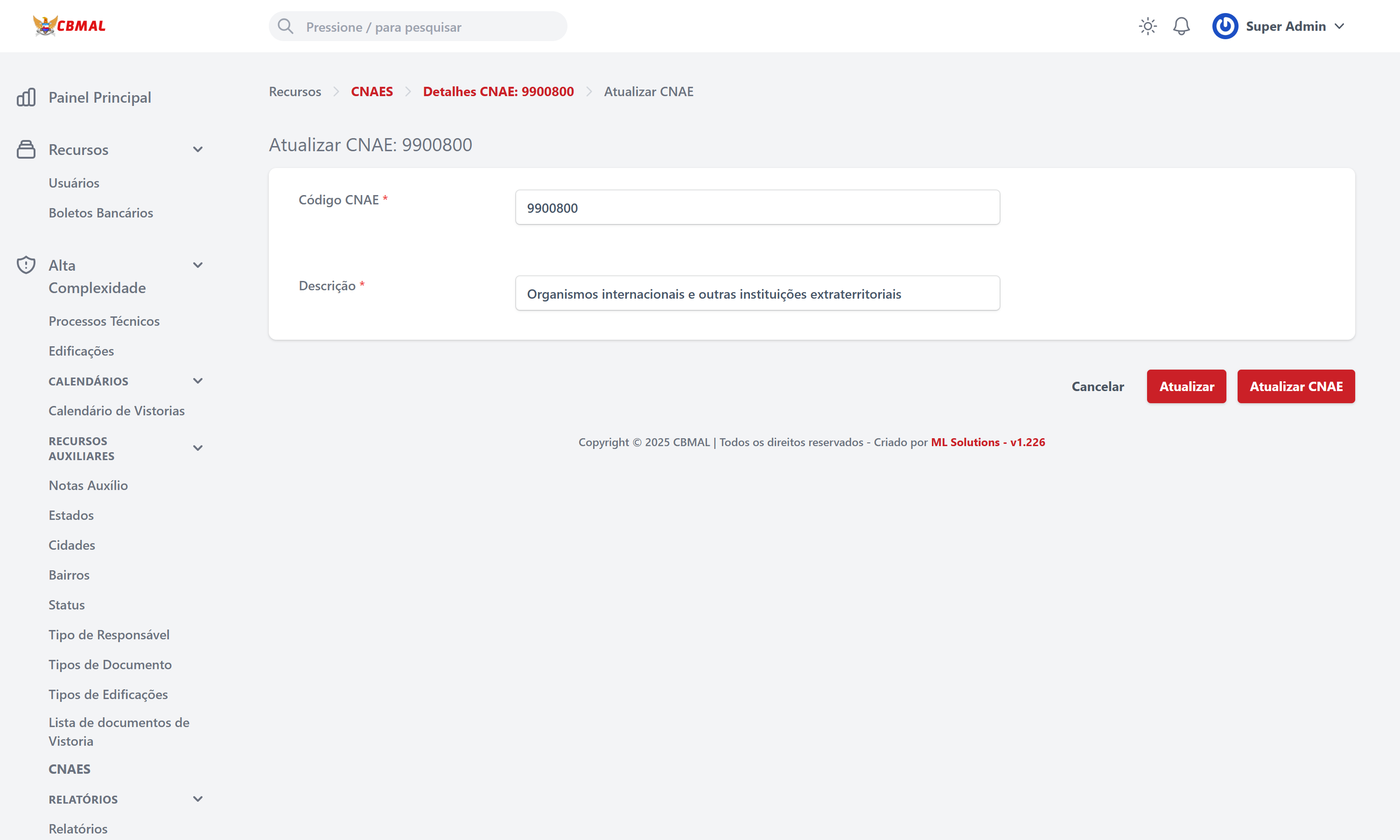Click the Recursos sidebar icon
1400x840 pixels.
click(26, 149)
